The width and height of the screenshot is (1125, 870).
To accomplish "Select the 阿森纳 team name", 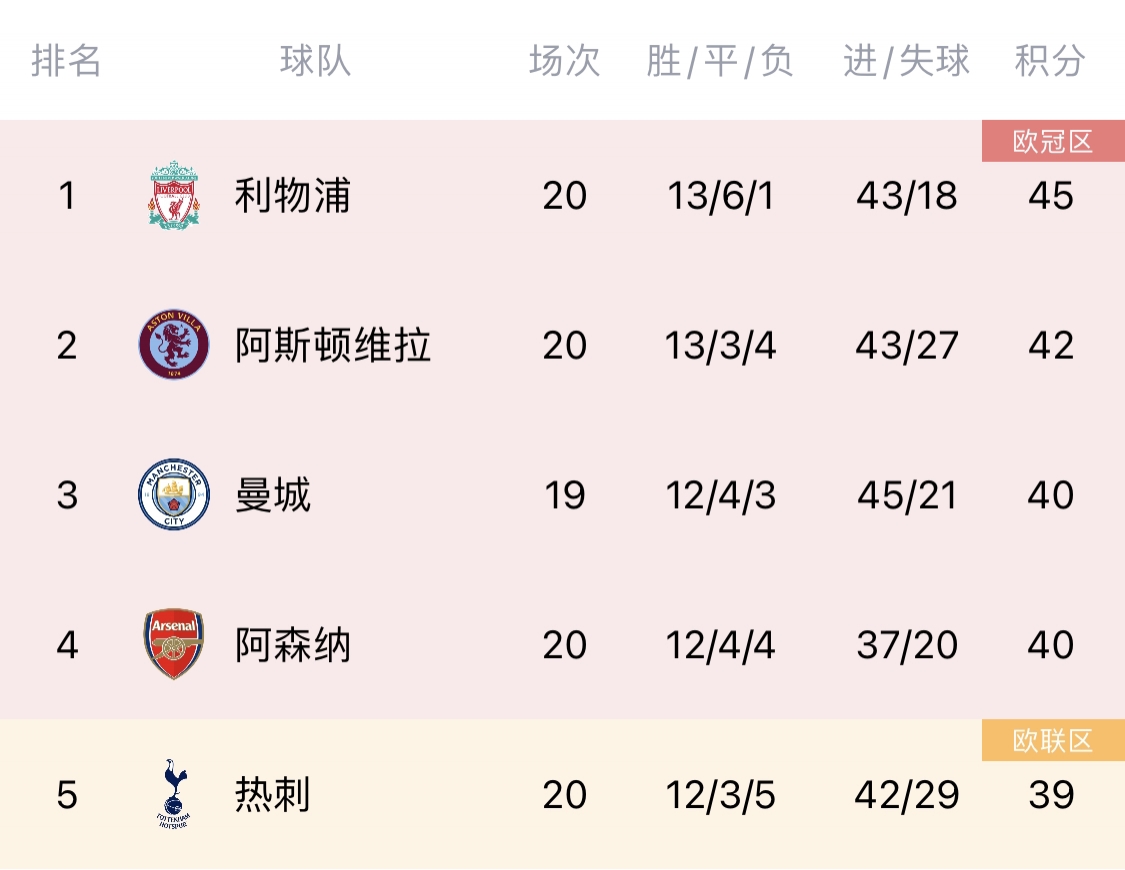I will [293, 644].
